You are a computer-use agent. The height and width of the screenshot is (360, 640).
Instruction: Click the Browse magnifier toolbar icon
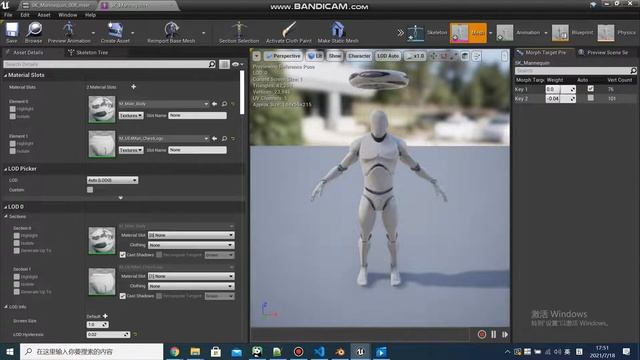click(33, 31)
